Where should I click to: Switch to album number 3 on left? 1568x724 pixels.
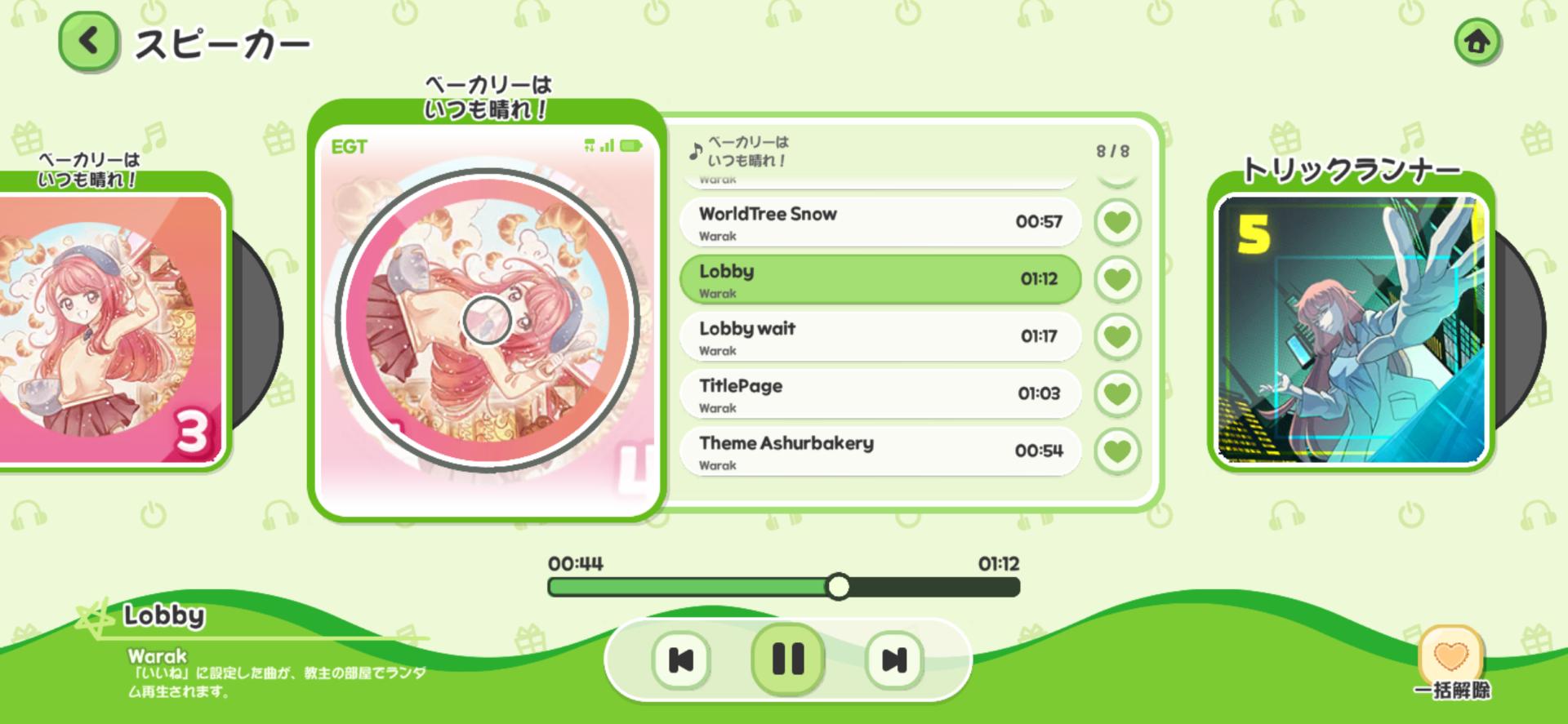click(110, 329)
